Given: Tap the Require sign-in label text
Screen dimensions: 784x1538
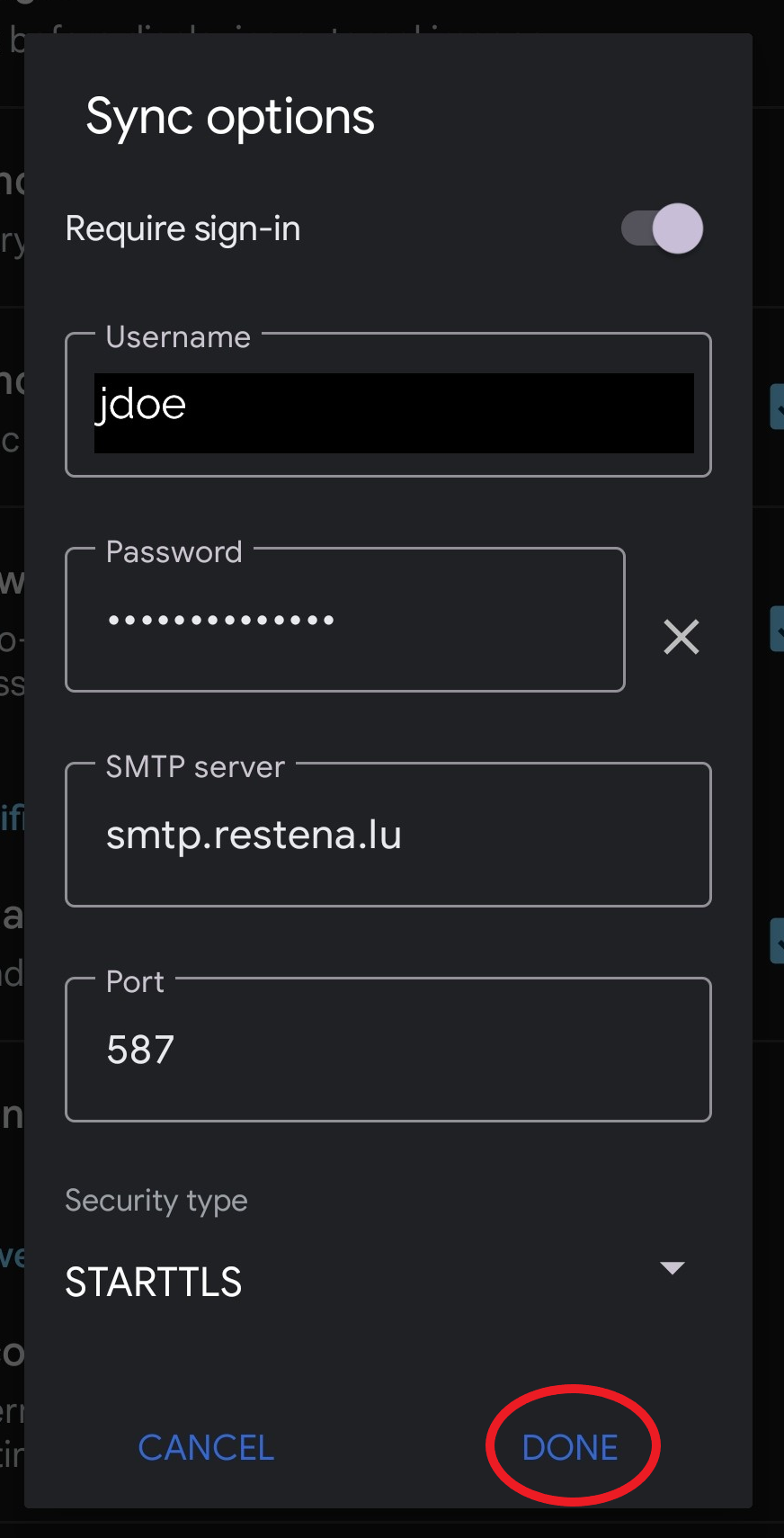Looking at the screenshot, I should coord(183,229).
